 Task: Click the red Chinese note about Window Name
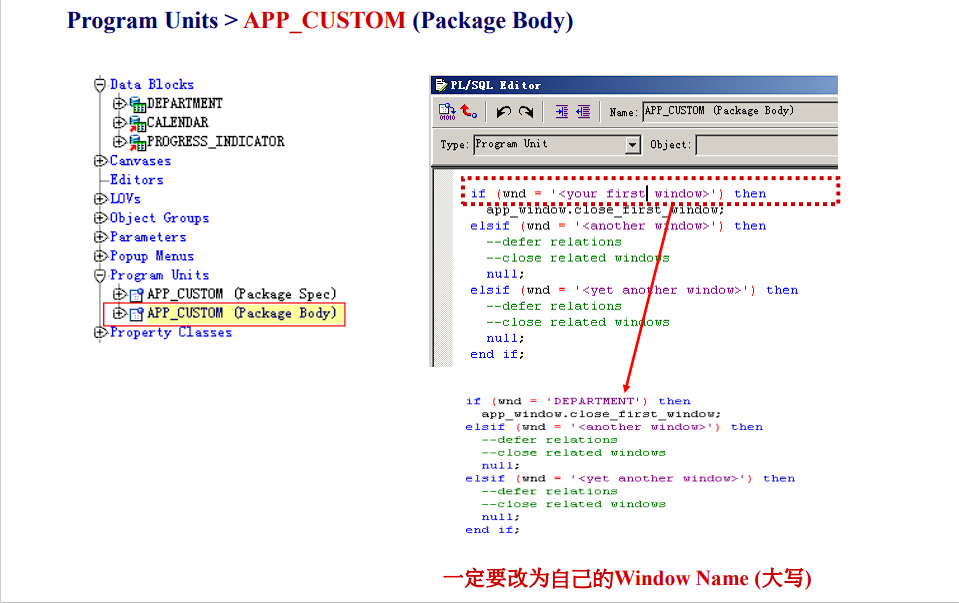coord(627,578)
